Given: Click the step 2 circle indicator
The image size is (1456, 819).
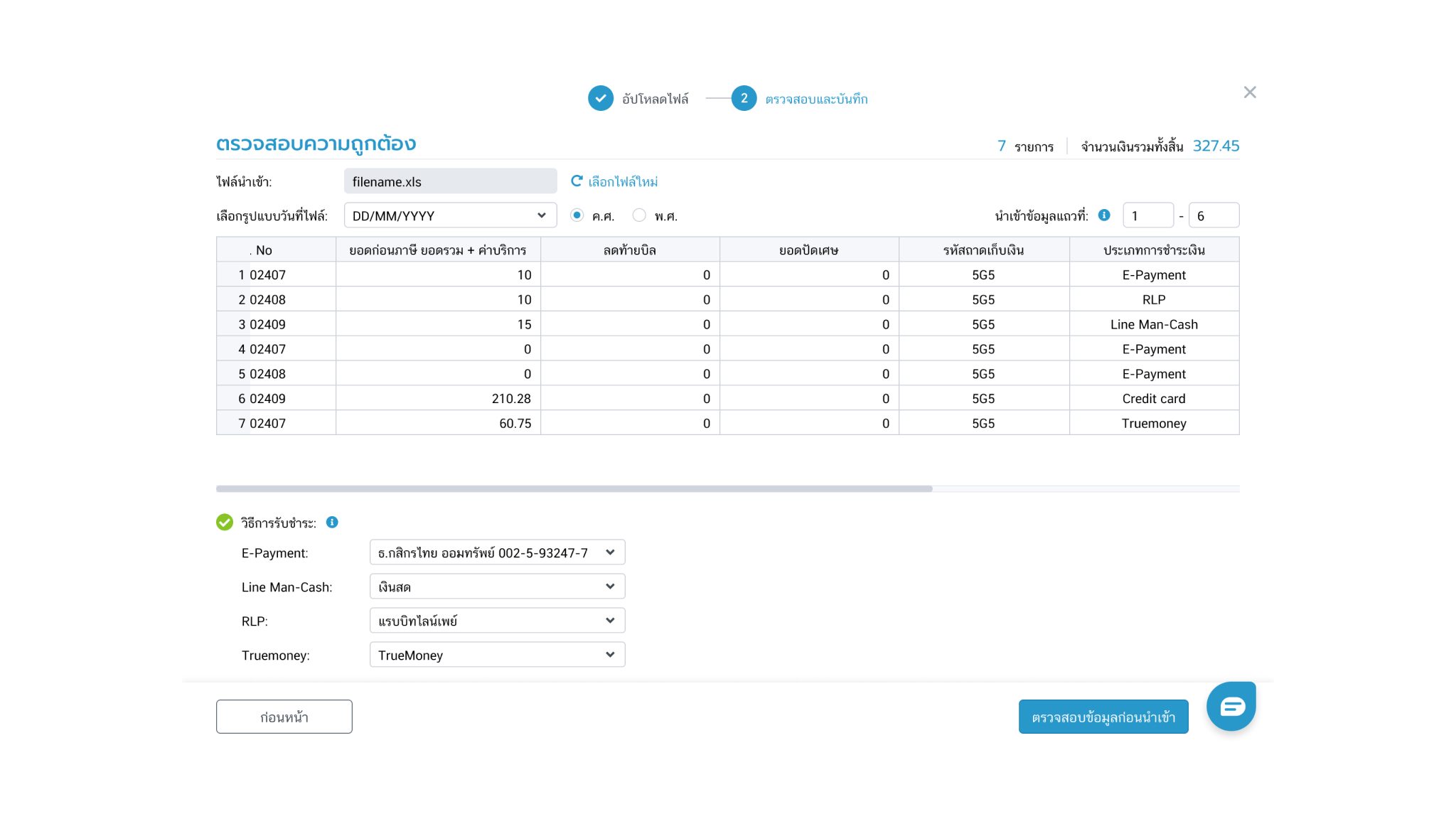Looking at the screenshot, I should [x=744, y=98].
